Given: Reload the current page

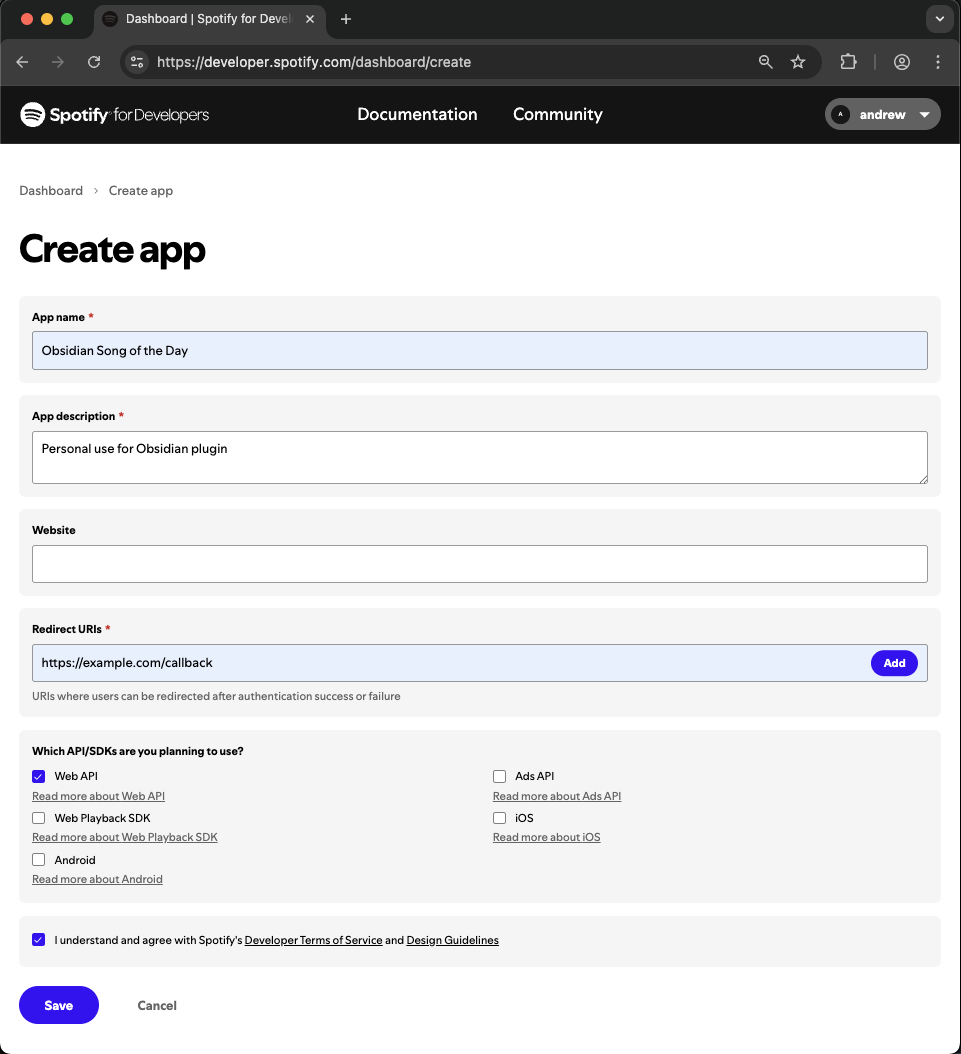Looking at the screenshot, I should click(x=94, y=62).
